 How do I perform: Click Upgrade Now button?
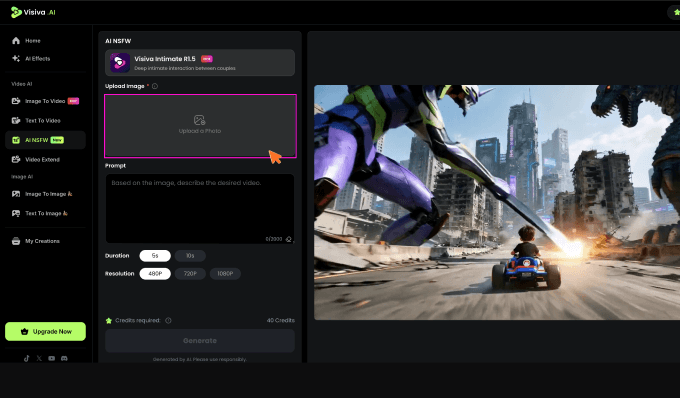pyautogui.click(x=46, y=331)
